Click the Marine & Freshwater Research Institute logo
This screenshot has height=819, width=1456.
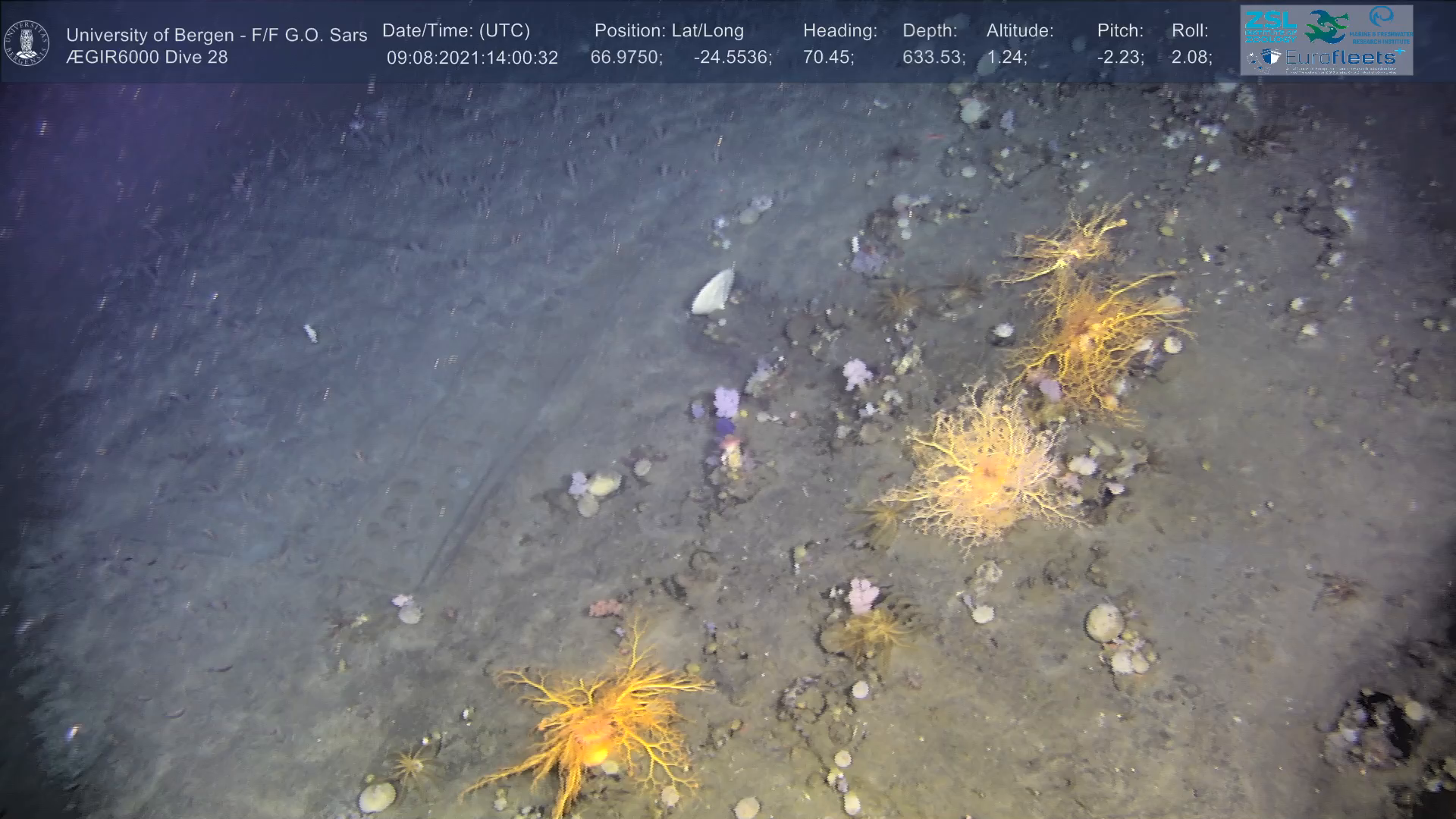pos(1381,24)
